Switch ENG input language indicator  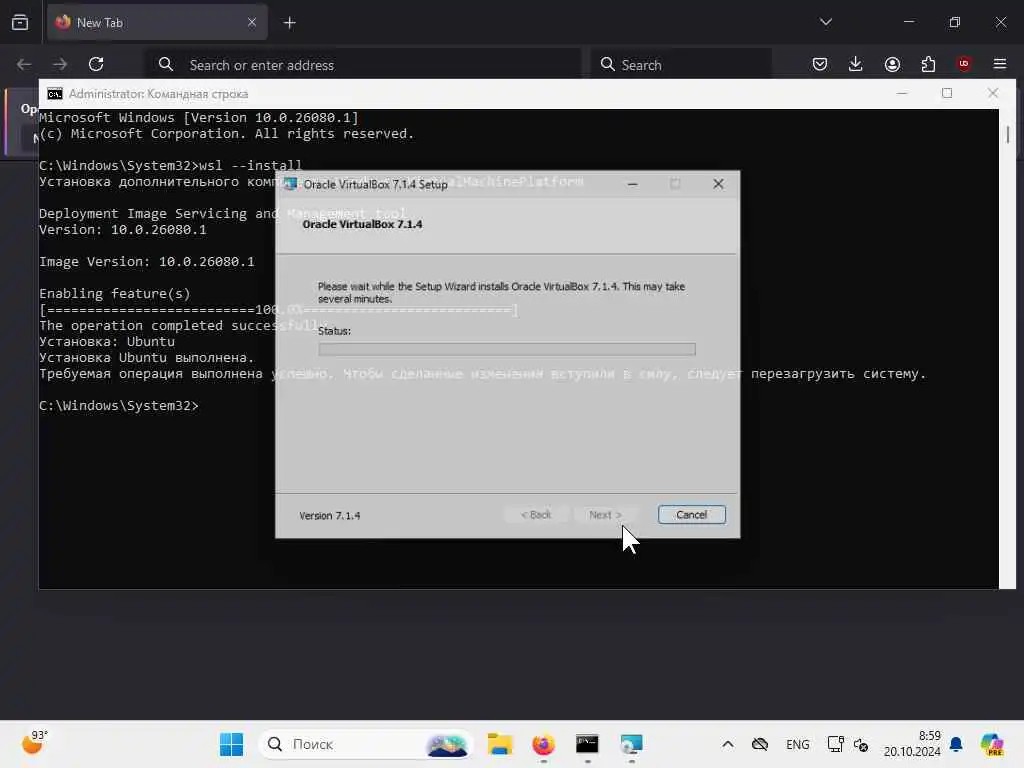797,744
